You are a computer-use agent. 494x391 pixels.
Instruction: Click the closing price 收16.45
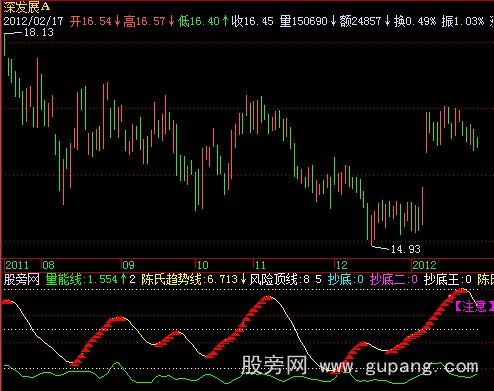252,21
